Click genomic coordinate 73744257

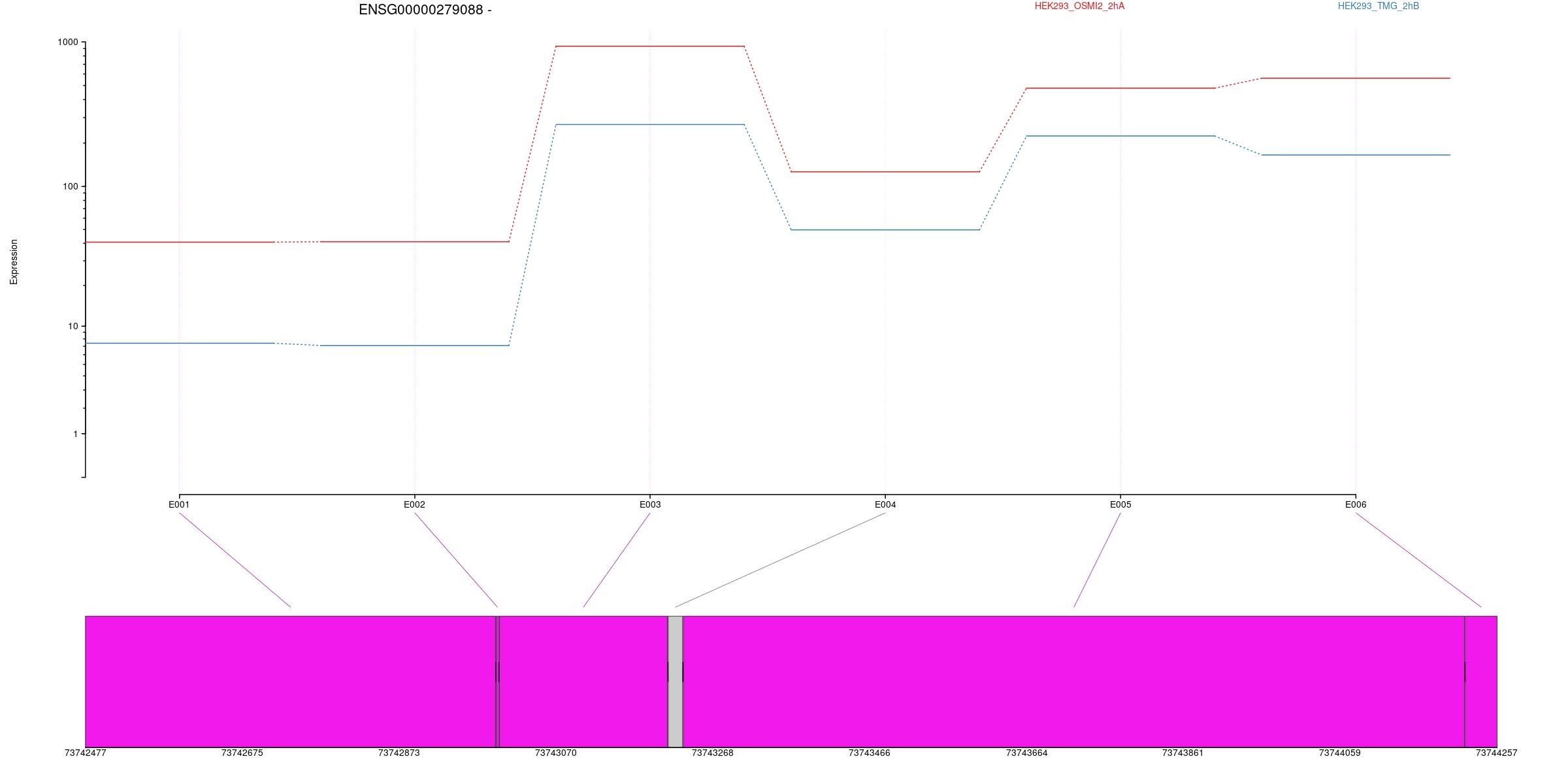1497,753
